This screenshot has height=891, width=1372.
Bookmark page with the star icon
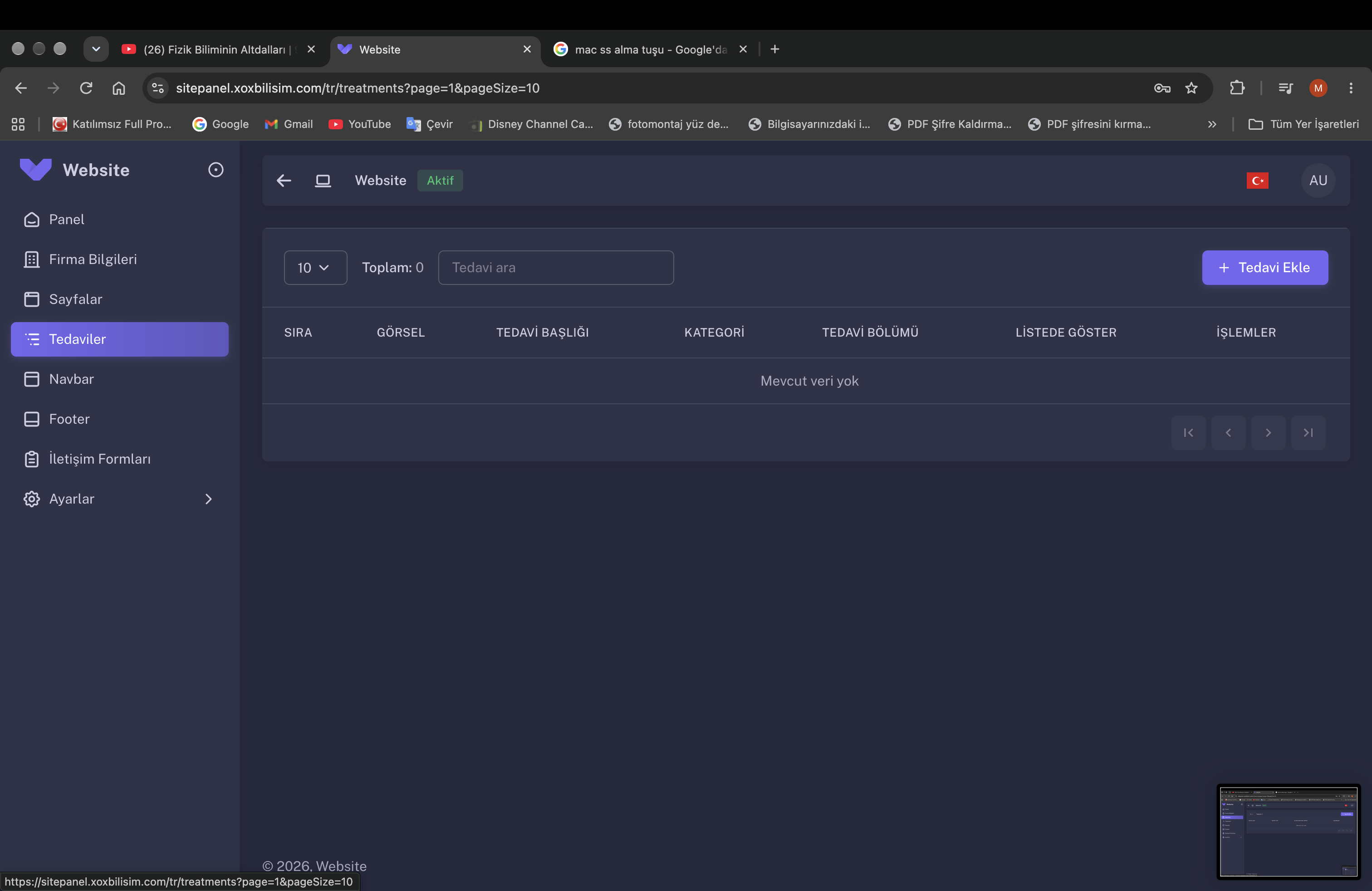click(x=1191, y=88)
